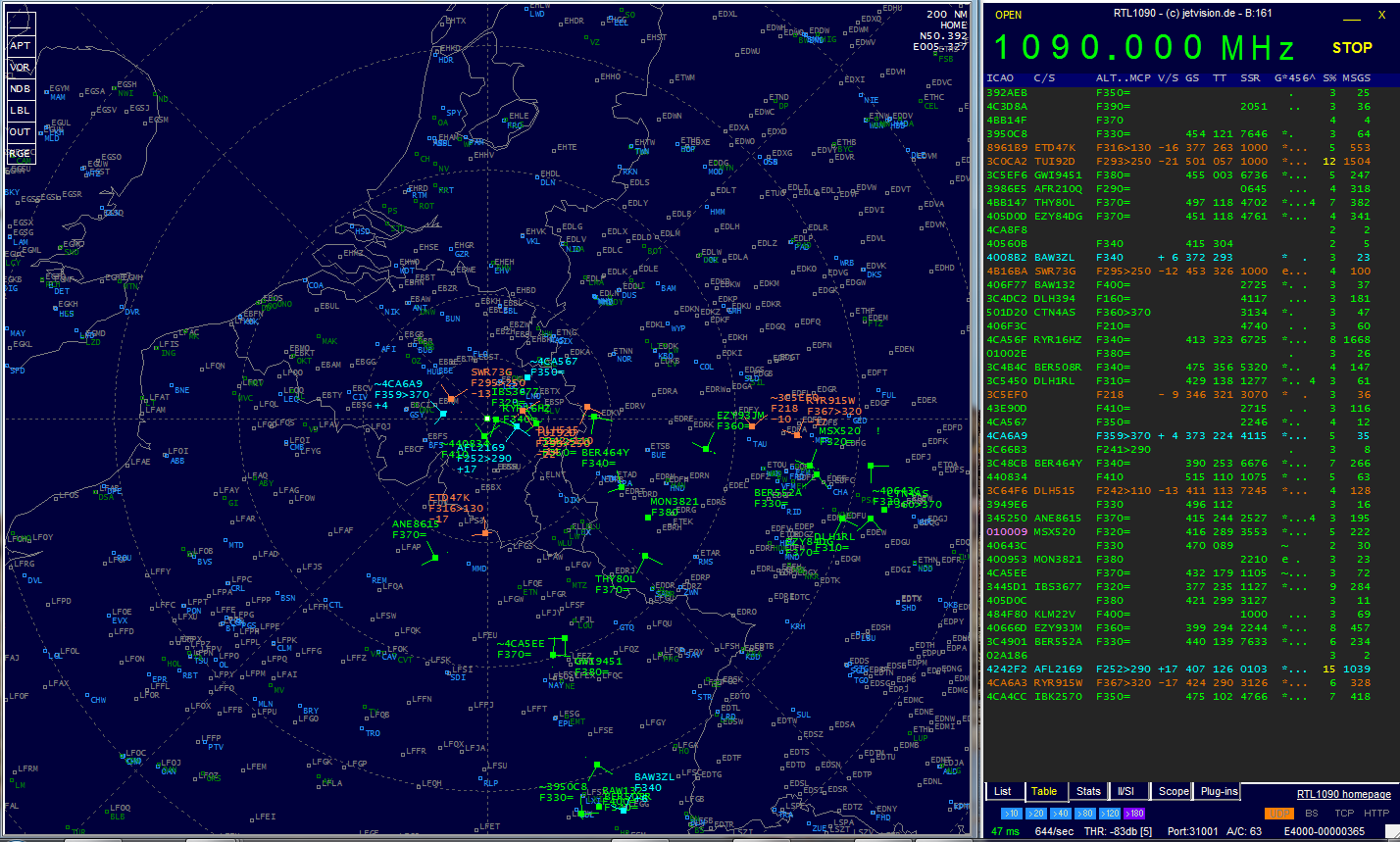The image size is (1400, 842).
Task: Switch to the List tab
Action: click(1003, 792)
